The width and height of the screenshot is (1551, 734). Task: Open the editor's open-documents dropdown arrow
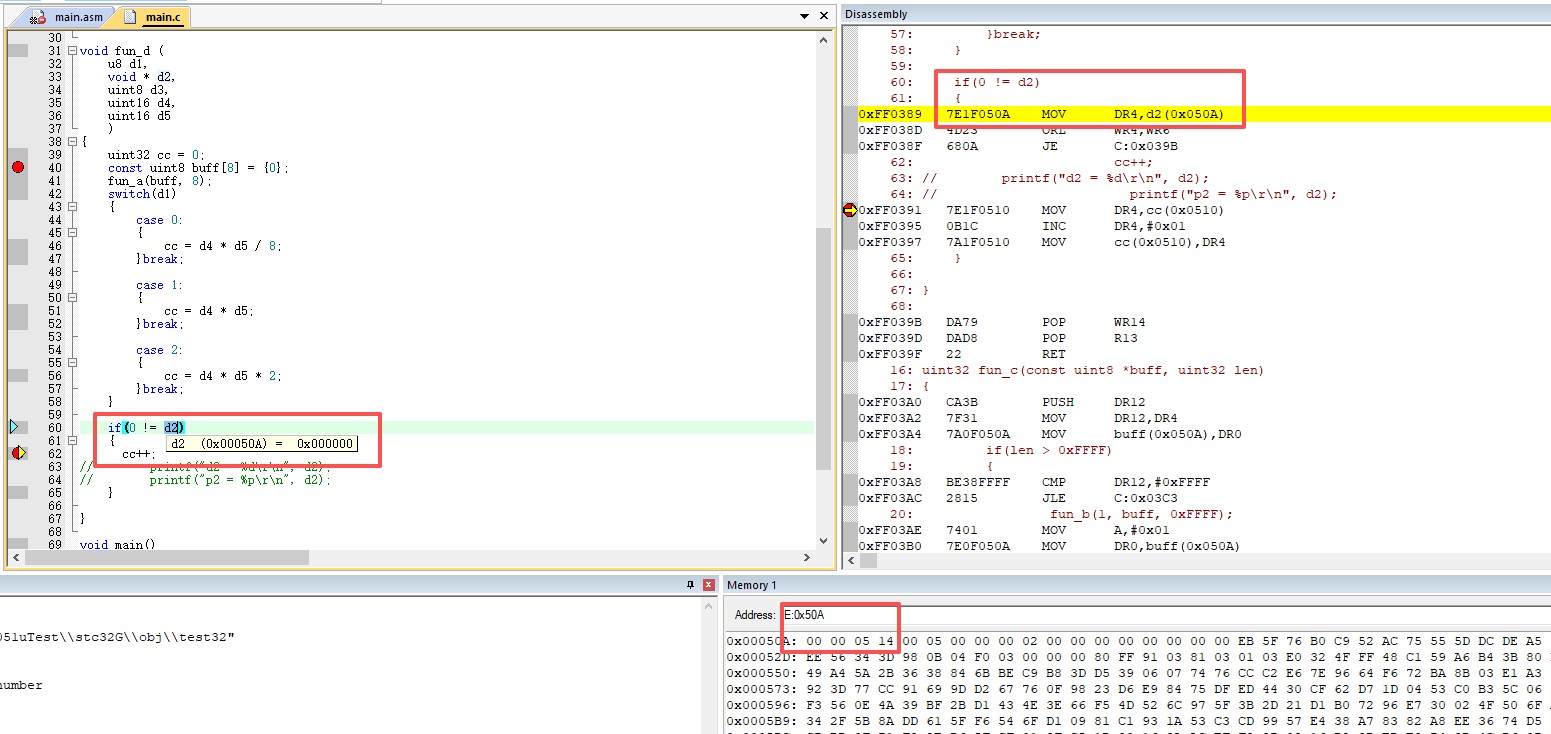pyautogui.click(x=805, y=17)
